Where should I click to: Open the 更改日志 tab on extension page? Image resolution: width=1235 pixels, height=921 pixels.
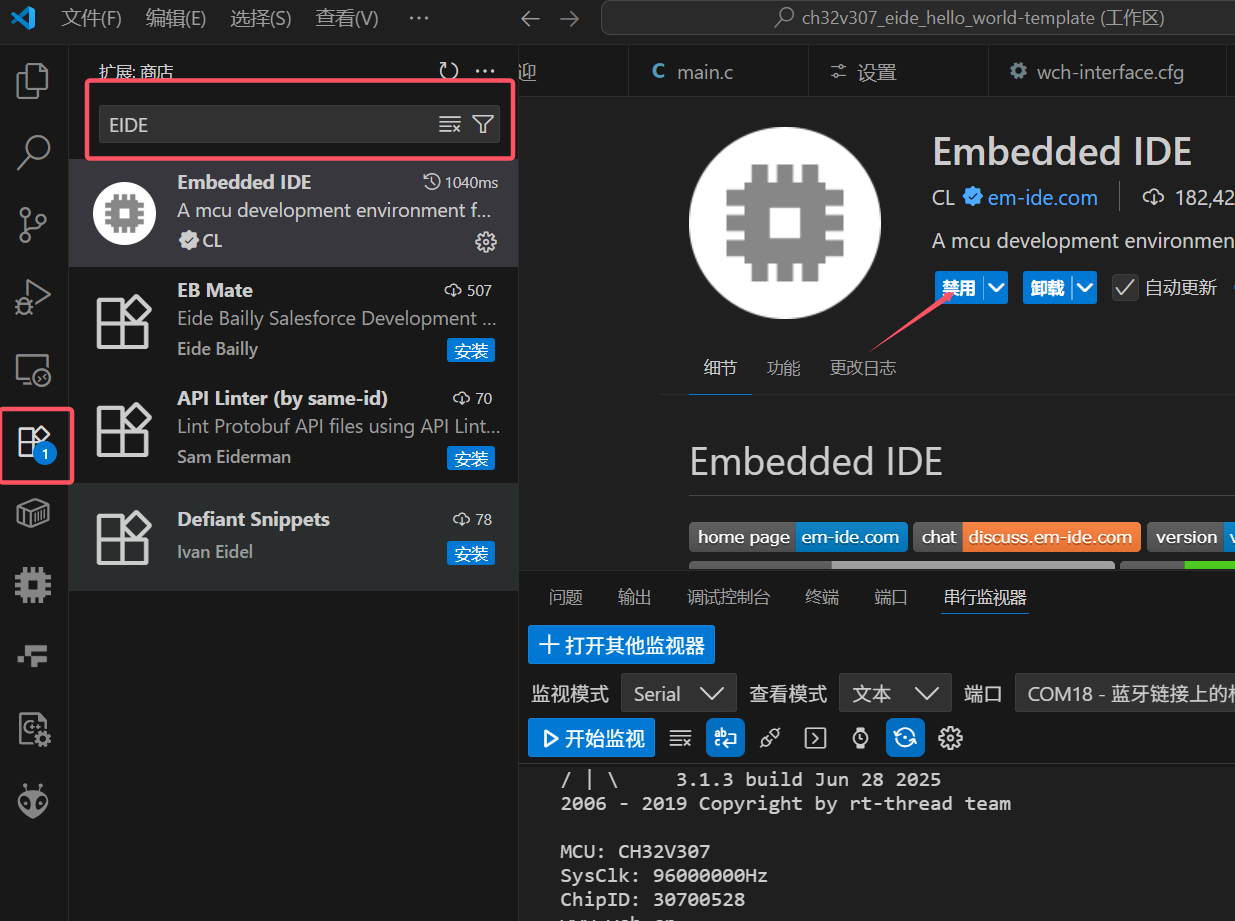tap(862, 367)
